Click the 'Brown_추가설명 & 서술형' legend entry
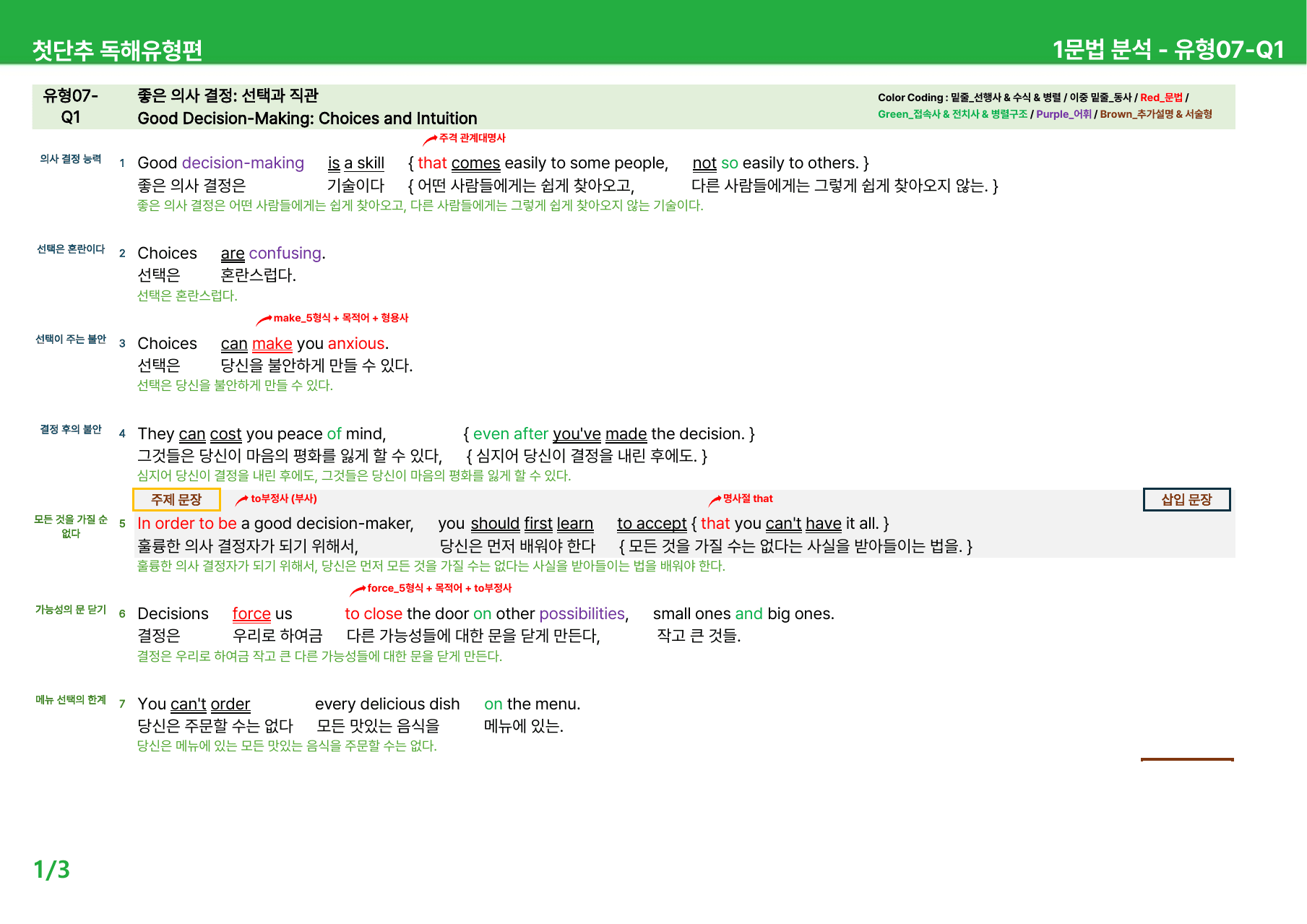 tap(1156, 114)
